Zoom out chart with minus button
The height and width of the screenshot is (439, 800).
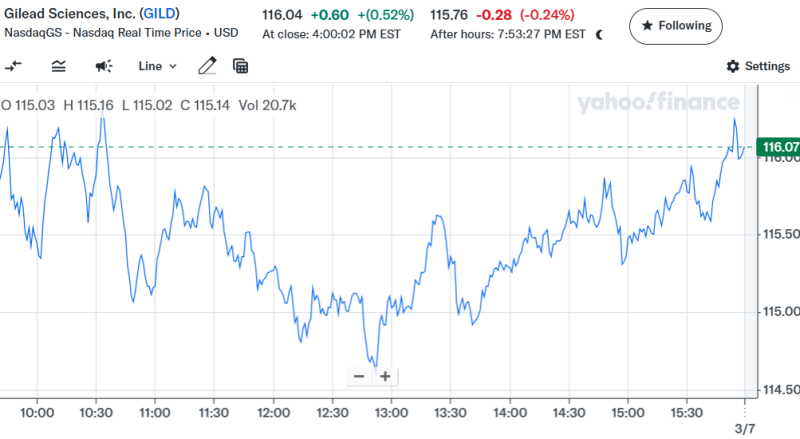click(x=359, y=376)
